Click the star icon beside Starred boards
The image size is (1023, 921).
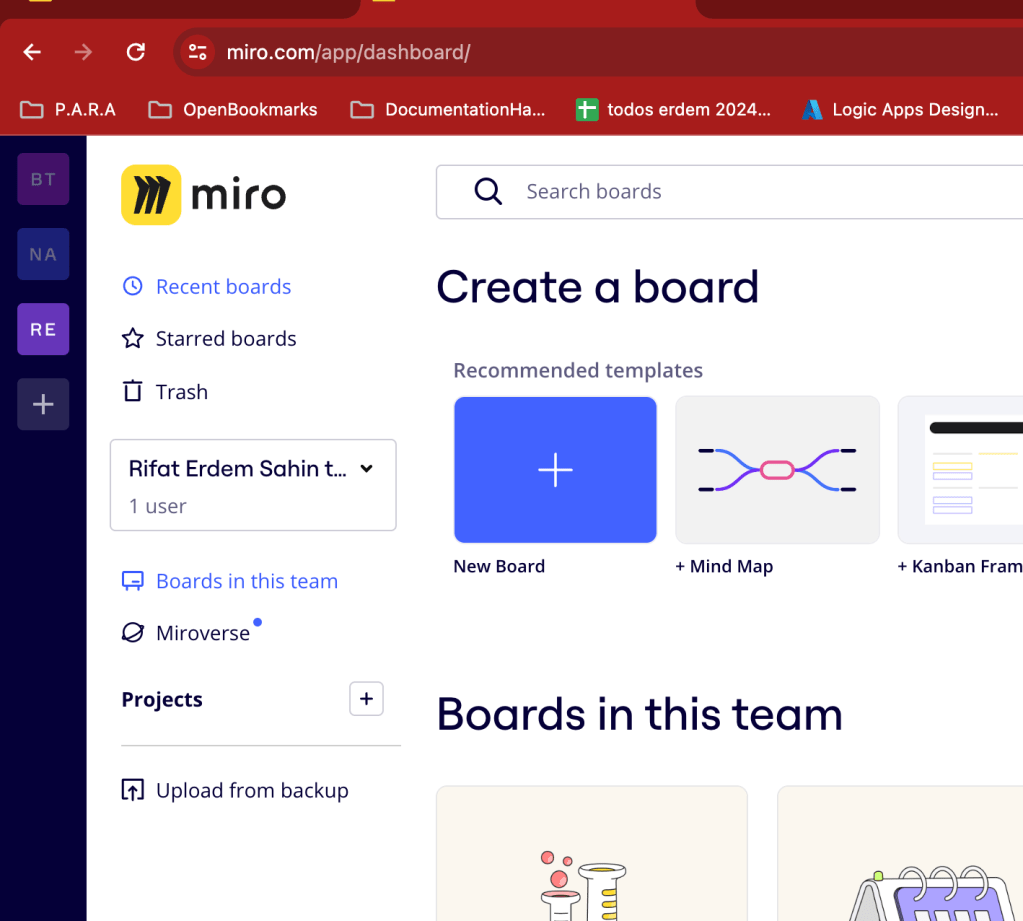point(132,339)
